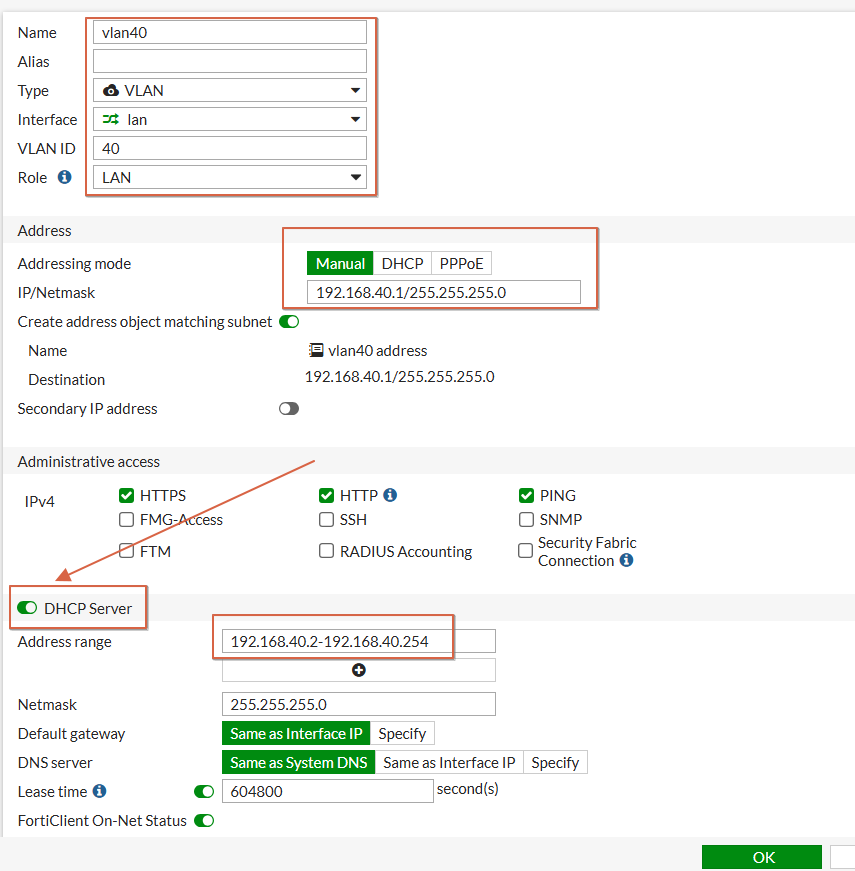Toggle Create address object matching subnet
855x871 pixels.
click(289, 322)
